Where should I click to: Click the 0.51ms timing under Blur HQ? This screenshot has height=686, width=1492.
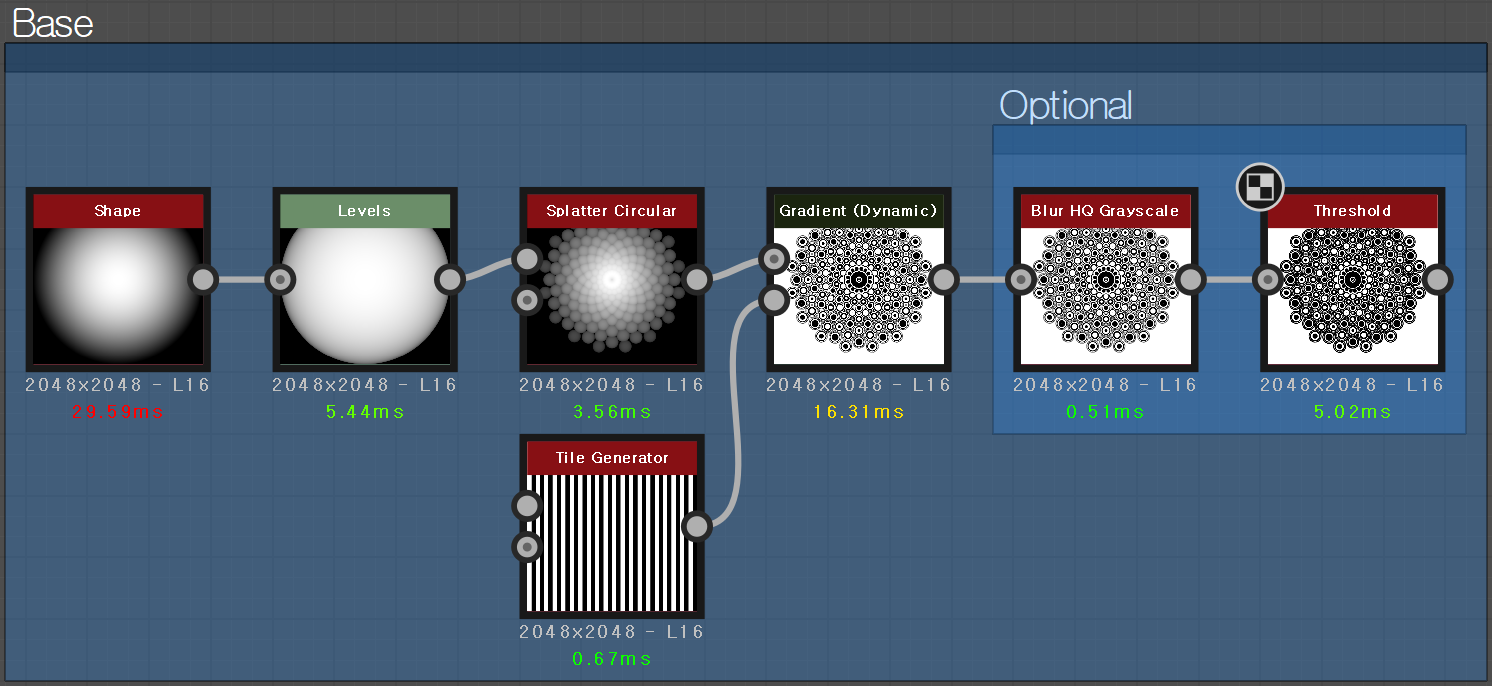[x=1106, y=411]
